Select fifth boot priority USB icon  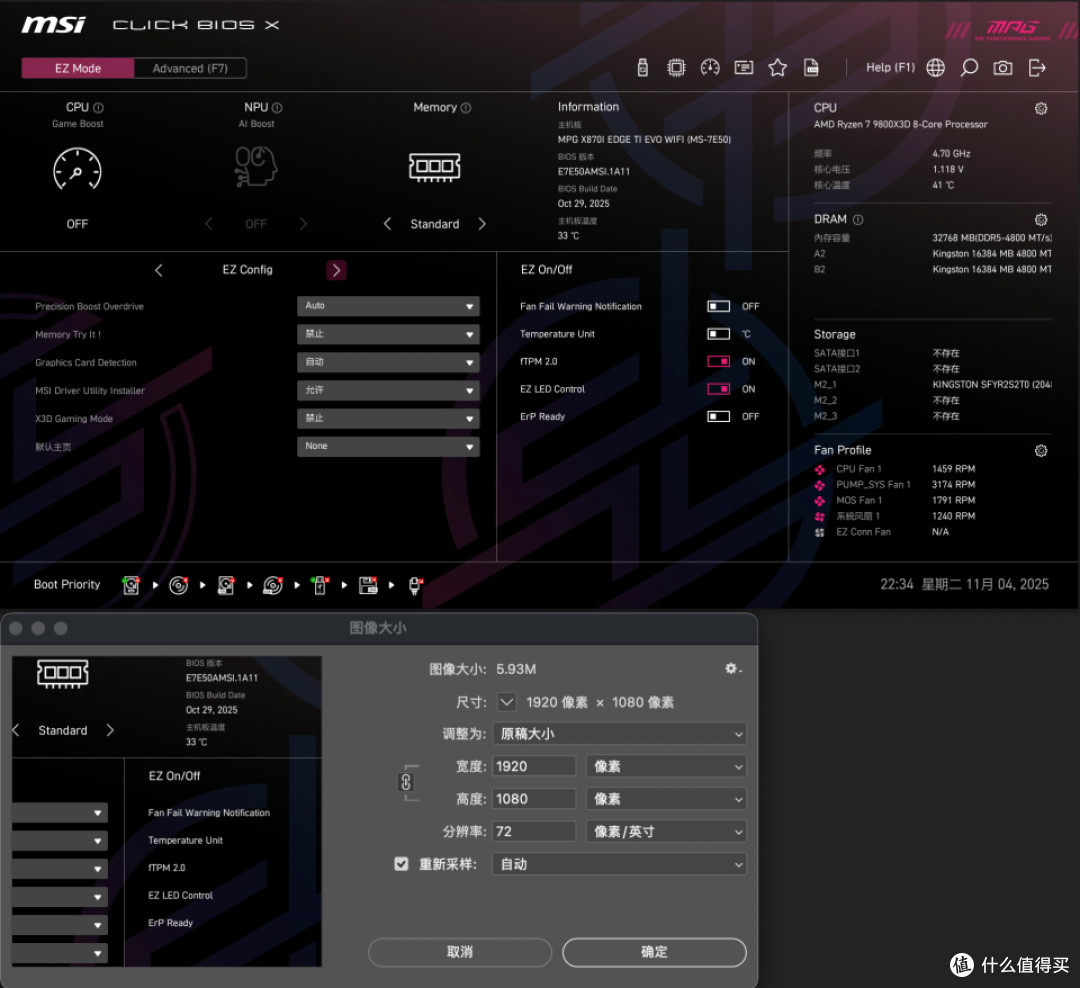(x=320, y=585)
